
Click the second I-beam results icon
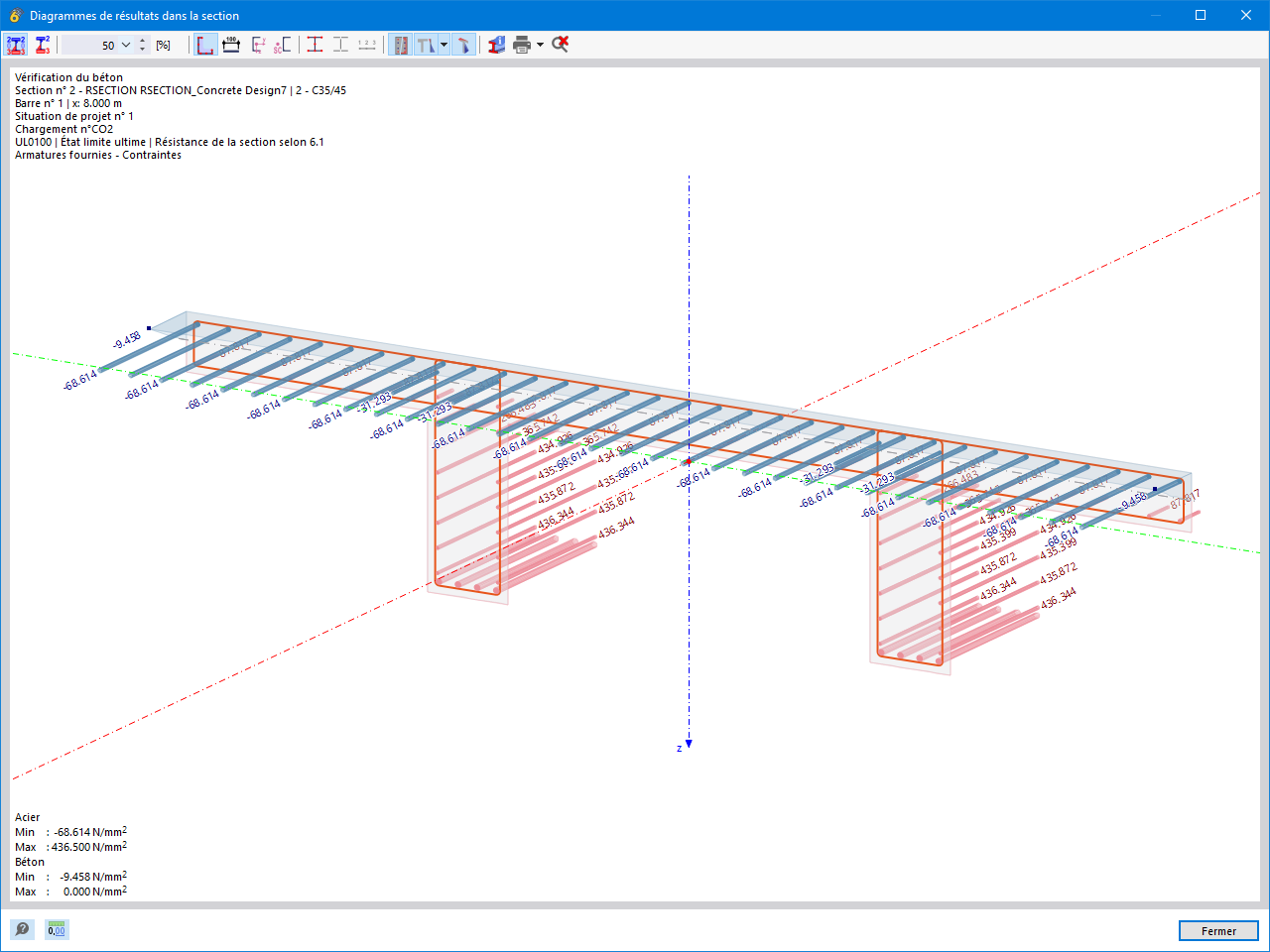pos(43,45)
